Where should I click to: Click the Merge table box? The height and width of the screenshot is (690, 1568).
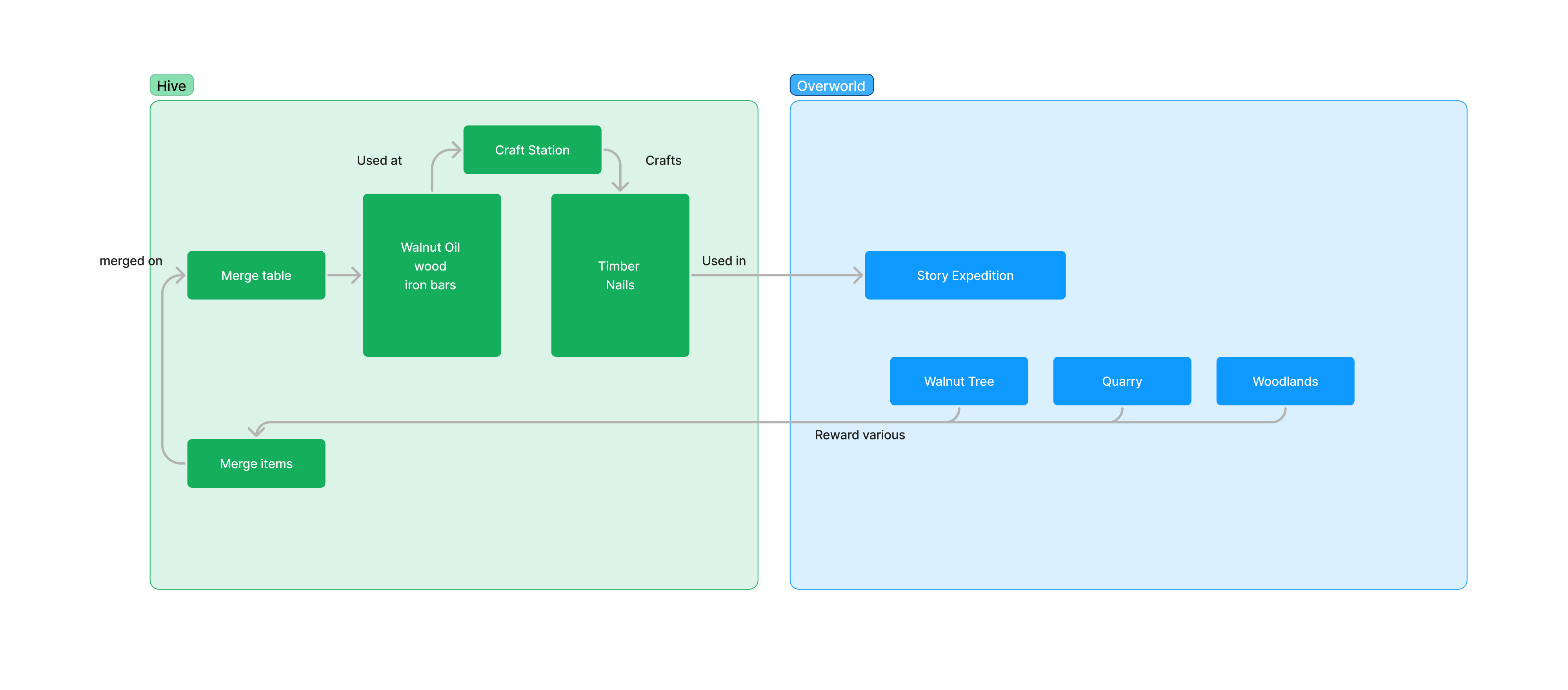(256, 275)
